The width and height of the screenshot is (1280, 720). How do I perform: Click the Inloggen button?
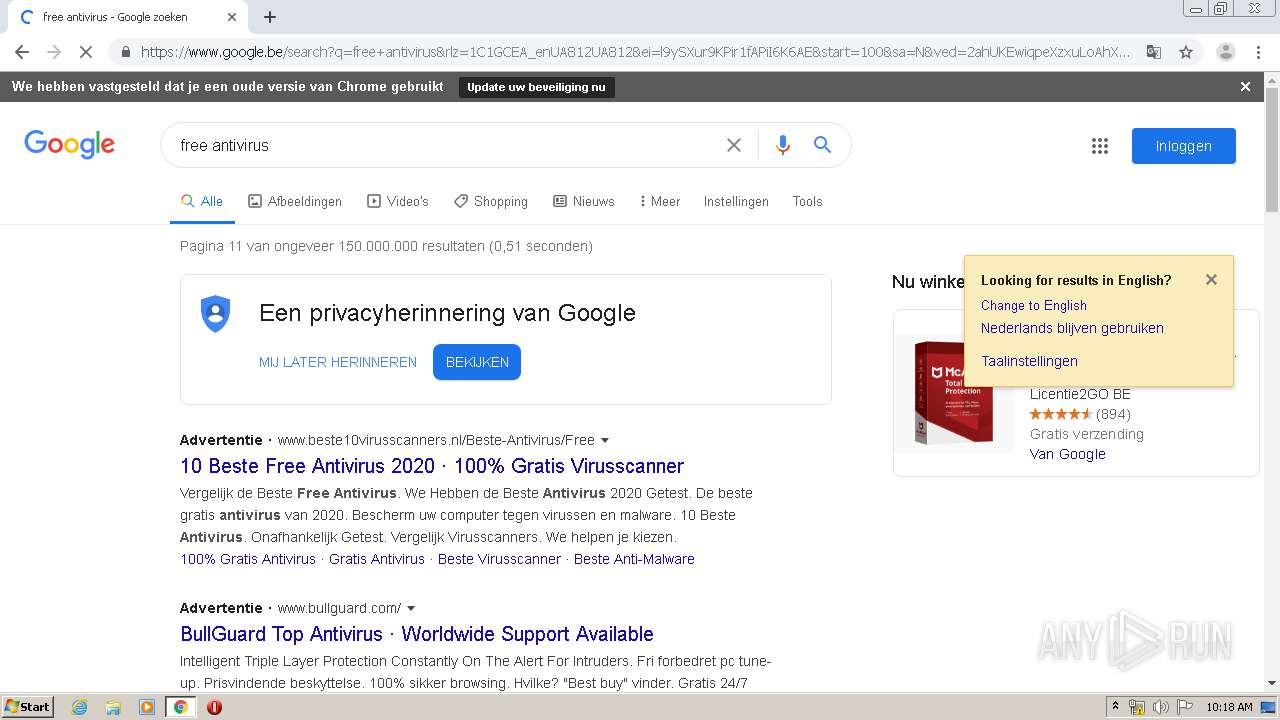[1184, 146]
